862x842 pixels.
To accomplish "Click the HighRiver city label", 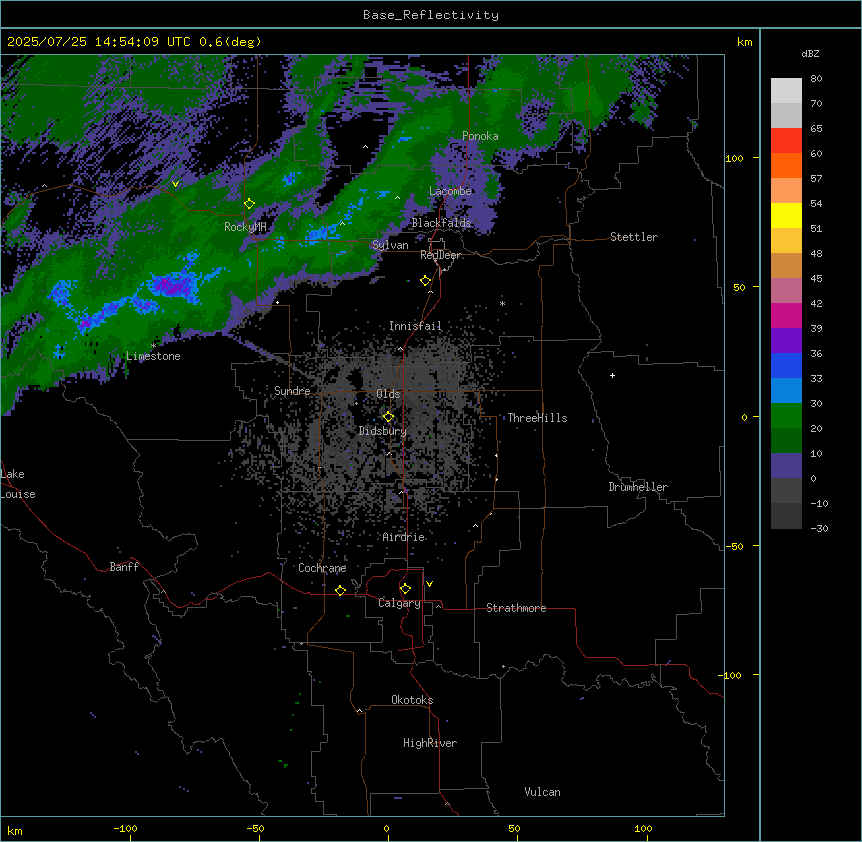I will pos(430,743).
